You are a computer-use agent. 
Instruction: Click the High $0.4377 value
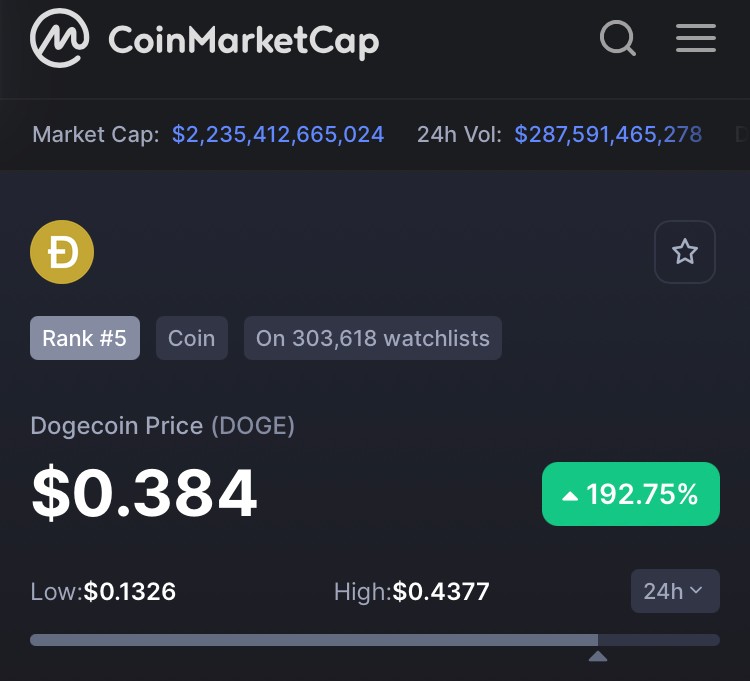tap(441, 592)
